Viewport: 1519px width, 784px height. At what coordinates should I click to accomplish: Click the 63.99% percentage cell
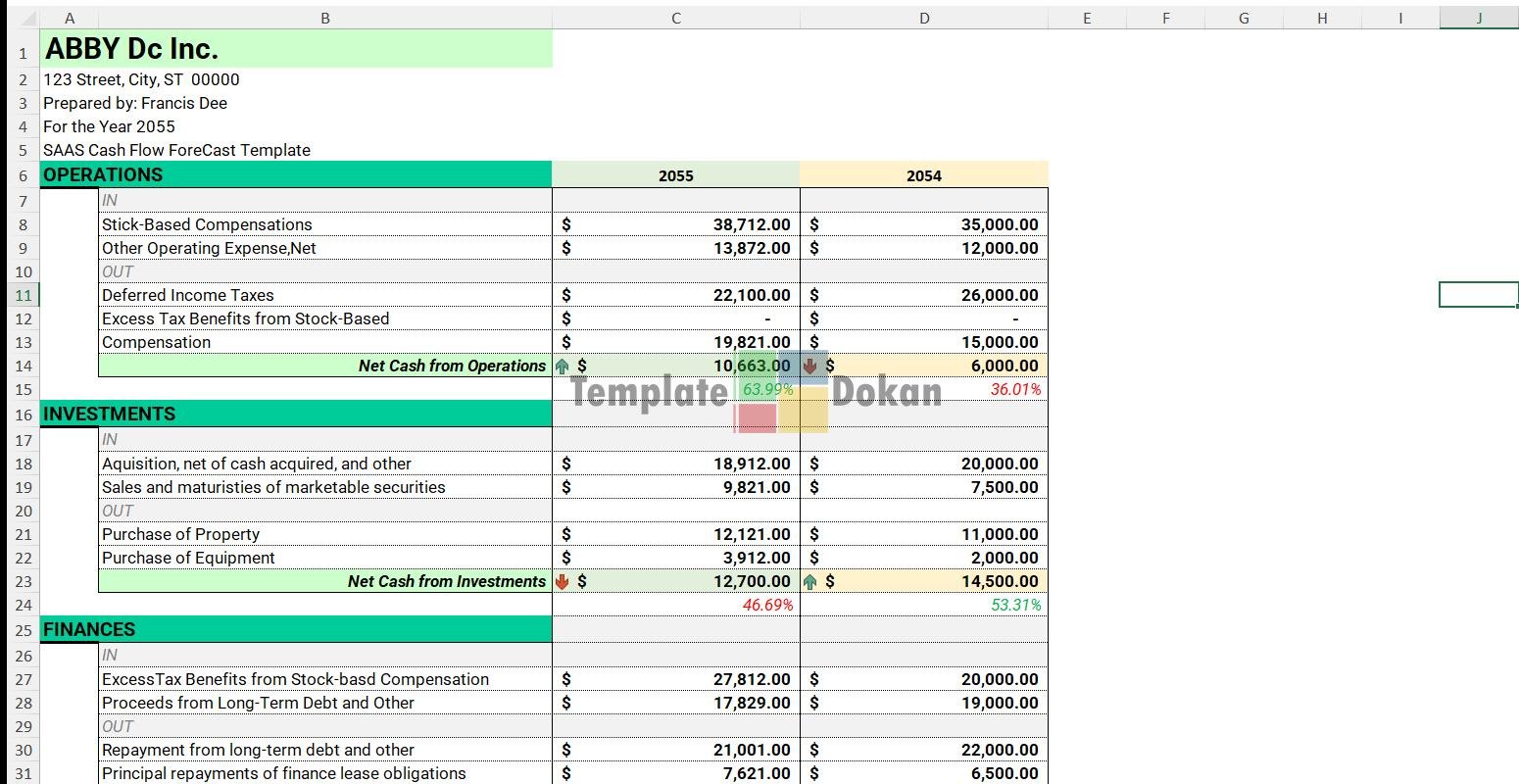767,389
